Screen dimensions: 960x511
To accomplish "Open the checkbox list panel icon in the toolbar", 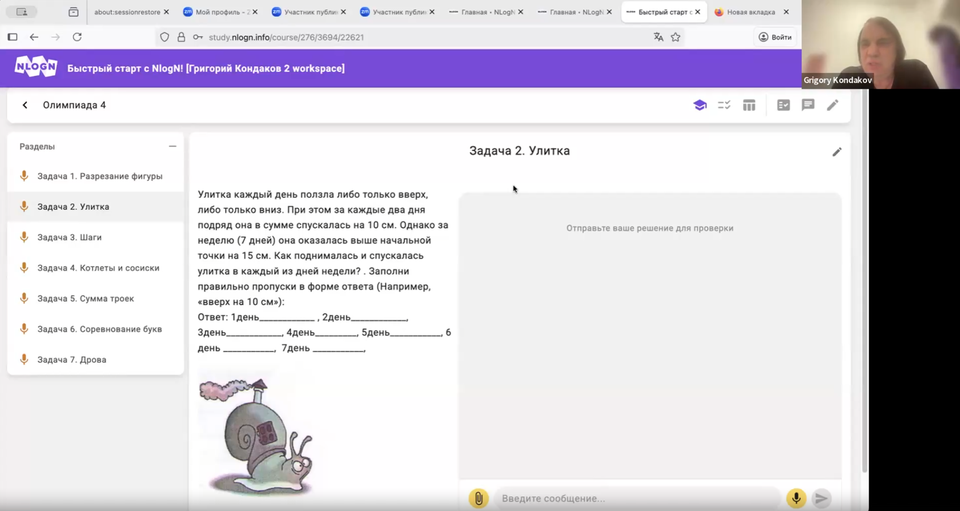I will tap(783, 105).
